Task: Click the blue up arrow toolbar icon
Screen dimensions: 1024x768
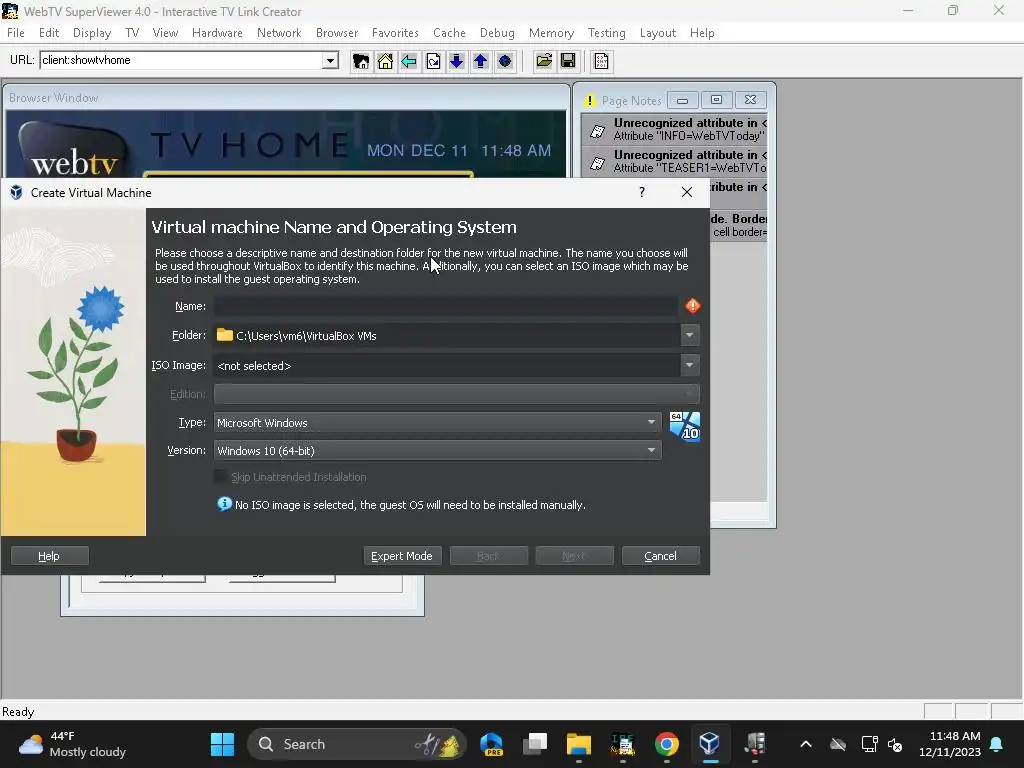Action: point(481,61)
